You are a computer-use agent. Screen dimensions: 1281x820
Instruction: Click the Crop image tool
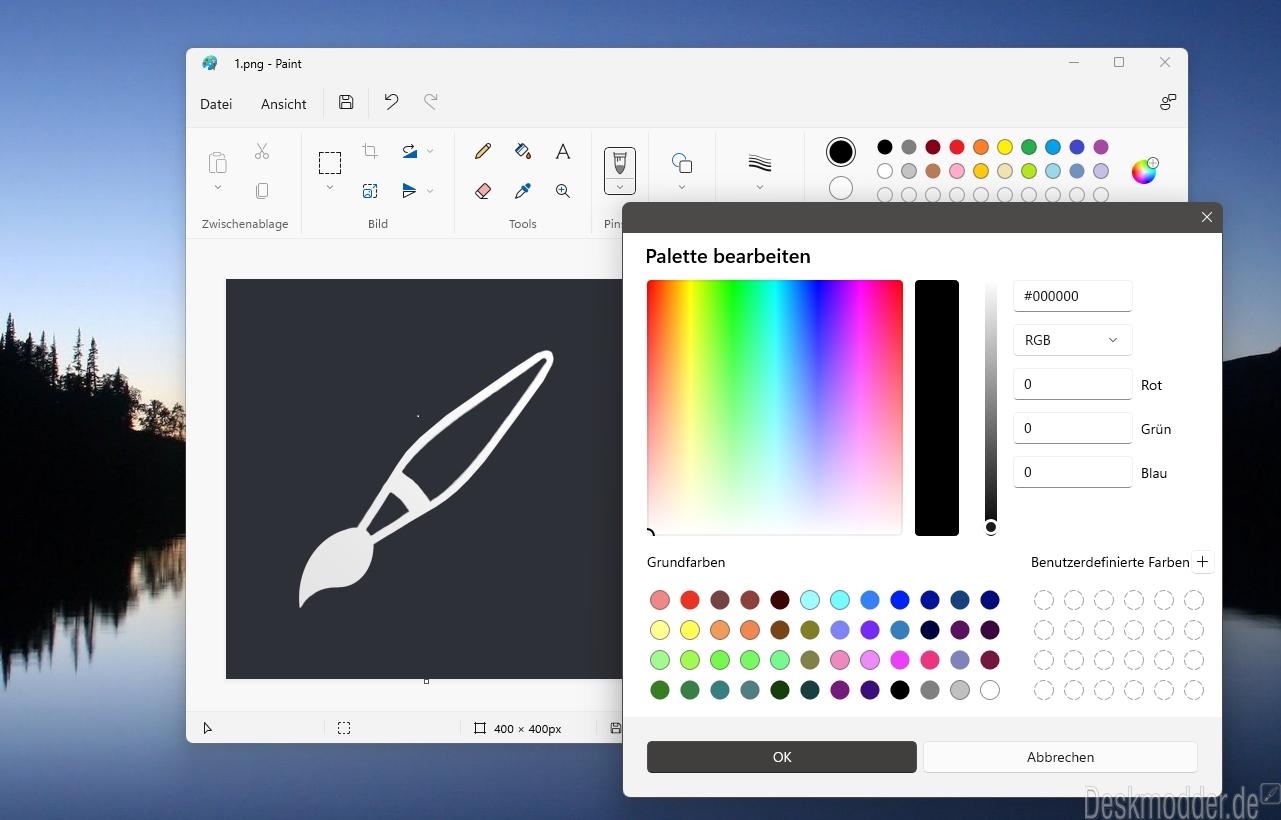click(370, 151)
